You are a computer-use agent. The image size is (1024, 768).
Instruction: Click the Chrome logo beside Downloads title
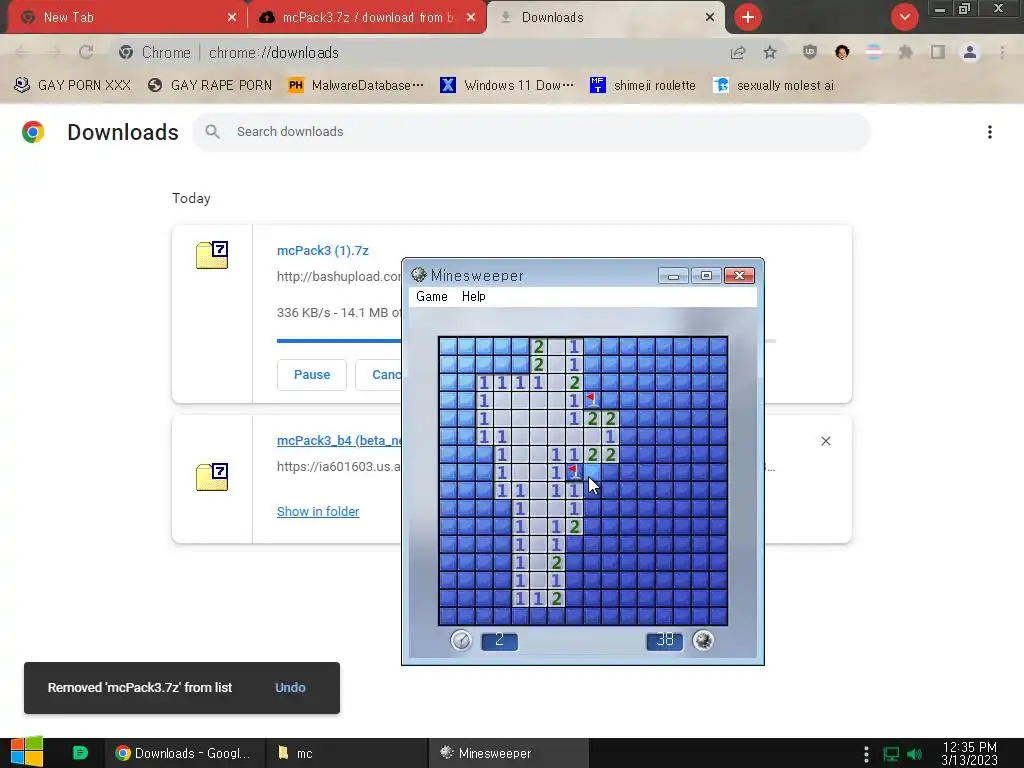point(33,132)
